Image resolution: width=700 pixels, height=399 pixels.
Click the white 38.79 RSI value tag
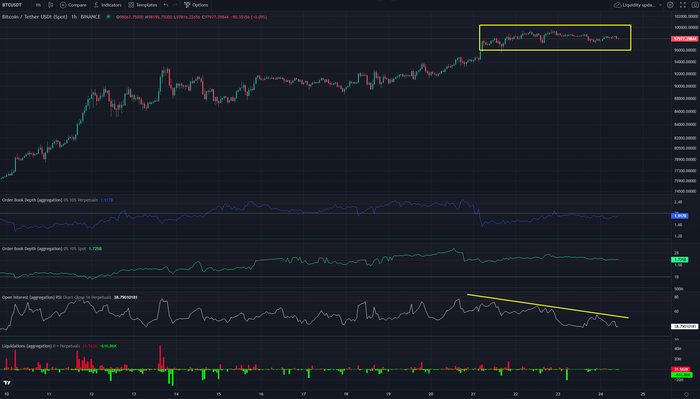point(684,327)
